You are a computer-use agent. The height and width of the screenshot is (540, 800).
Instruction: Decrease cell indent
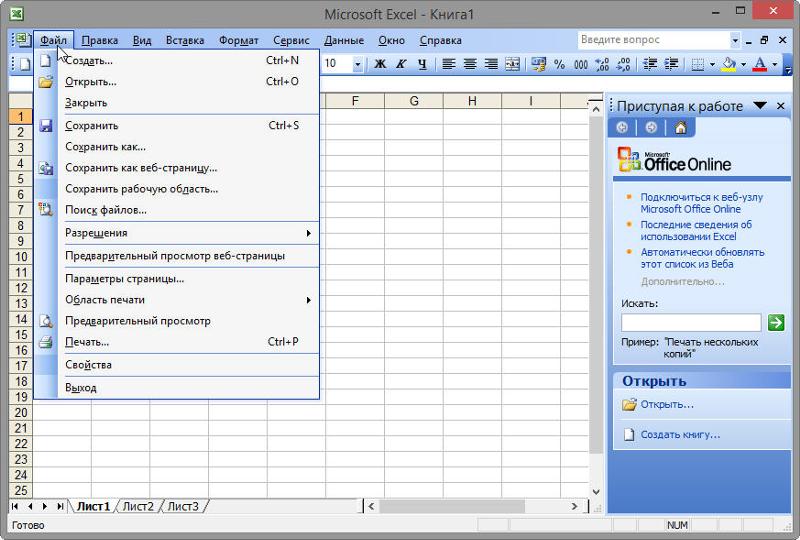click(650, 64)
